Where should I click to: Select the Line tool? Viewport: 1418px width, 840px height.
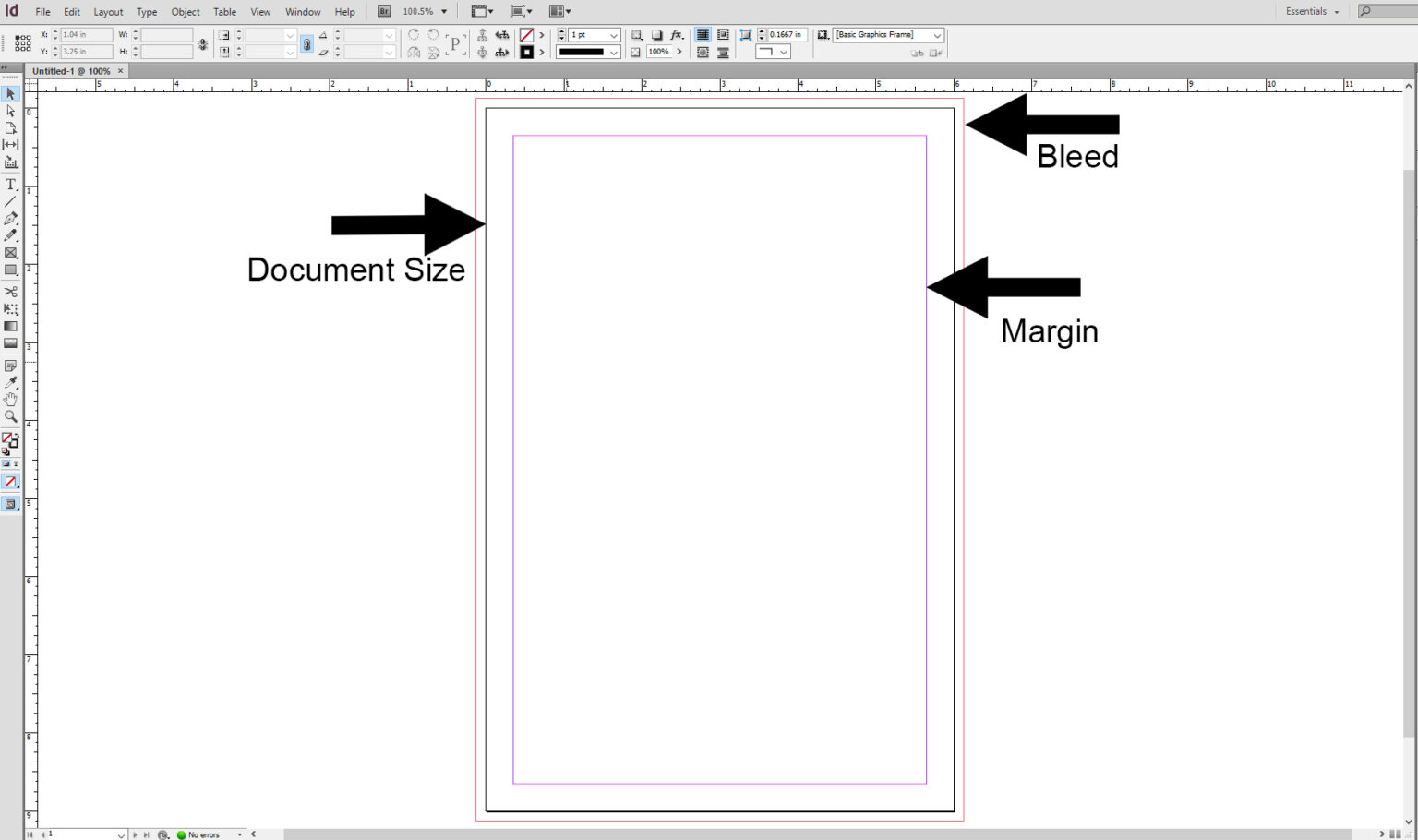tap(11, 201)
